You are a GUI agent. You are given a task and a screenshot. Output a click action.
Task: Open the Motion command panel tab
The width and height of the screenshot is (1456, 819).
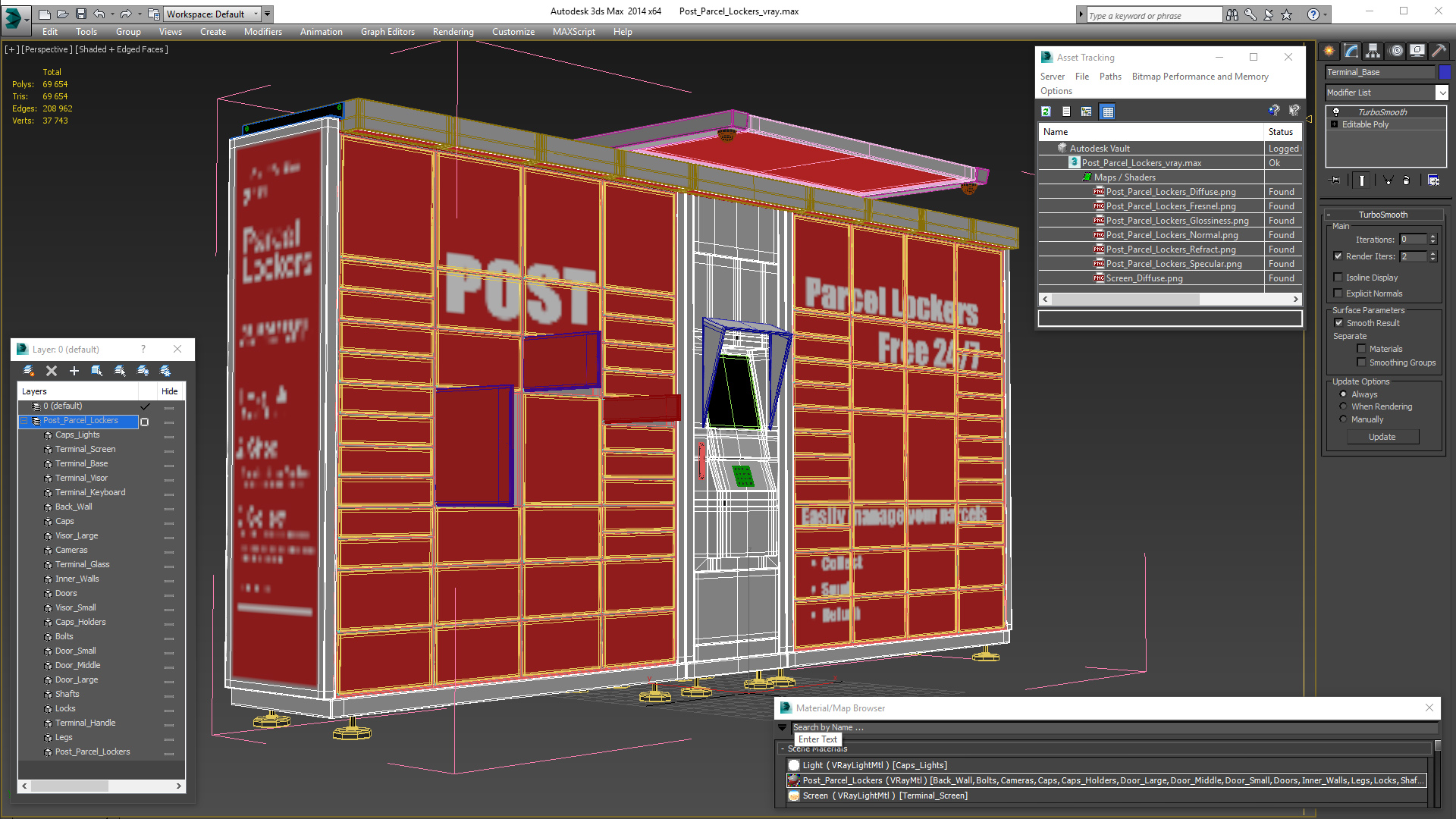(1396, 51)
